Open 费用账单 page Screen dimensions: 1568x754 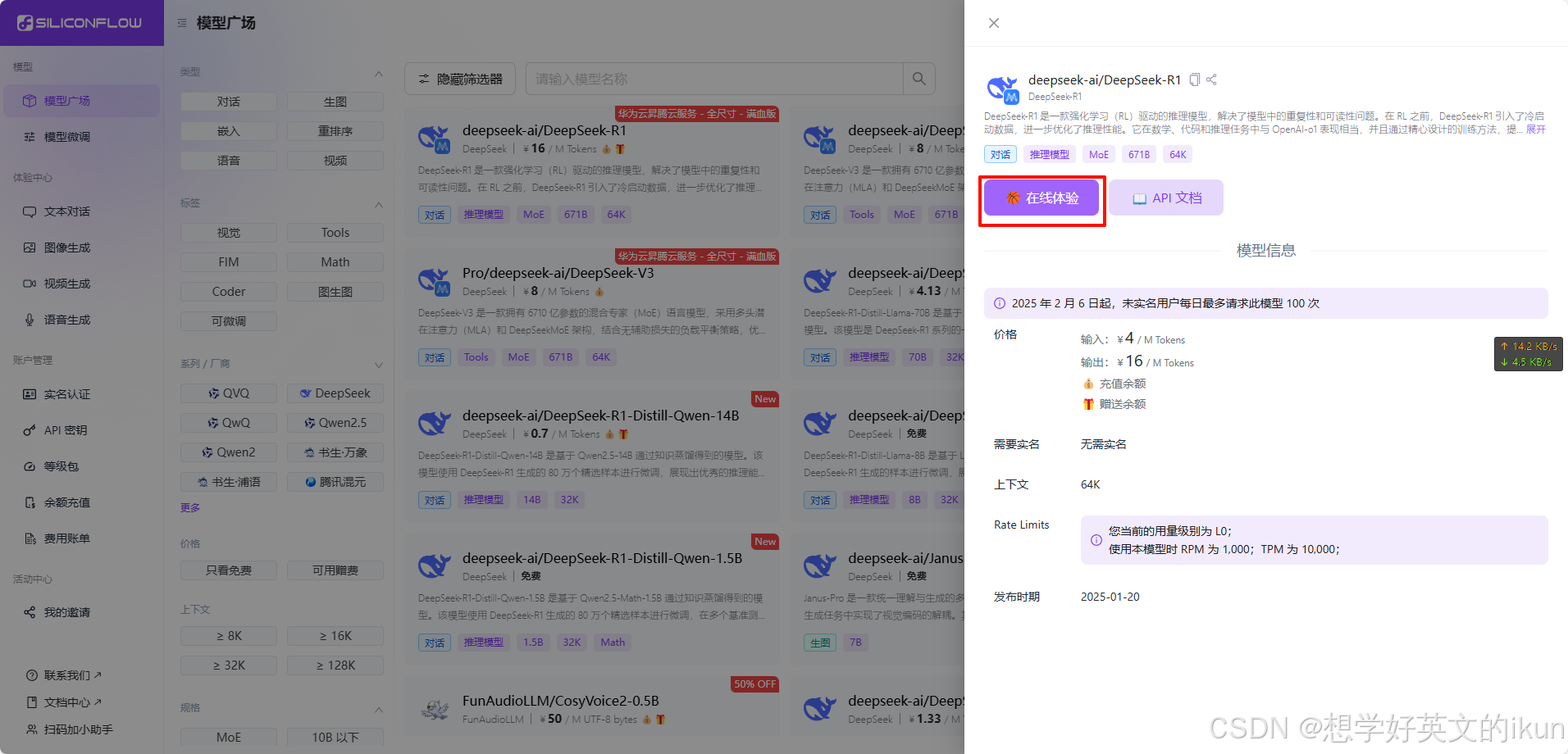tap(81, 538)
